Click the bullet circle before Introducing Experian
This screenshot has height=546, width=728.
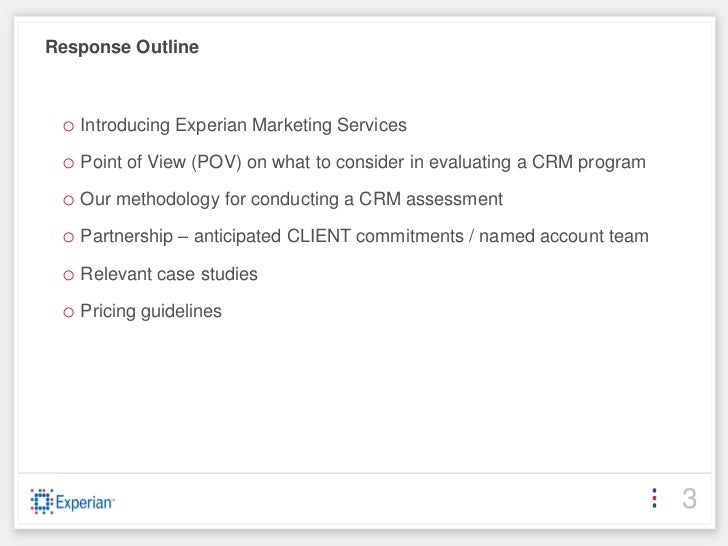[x=69, y=126]
